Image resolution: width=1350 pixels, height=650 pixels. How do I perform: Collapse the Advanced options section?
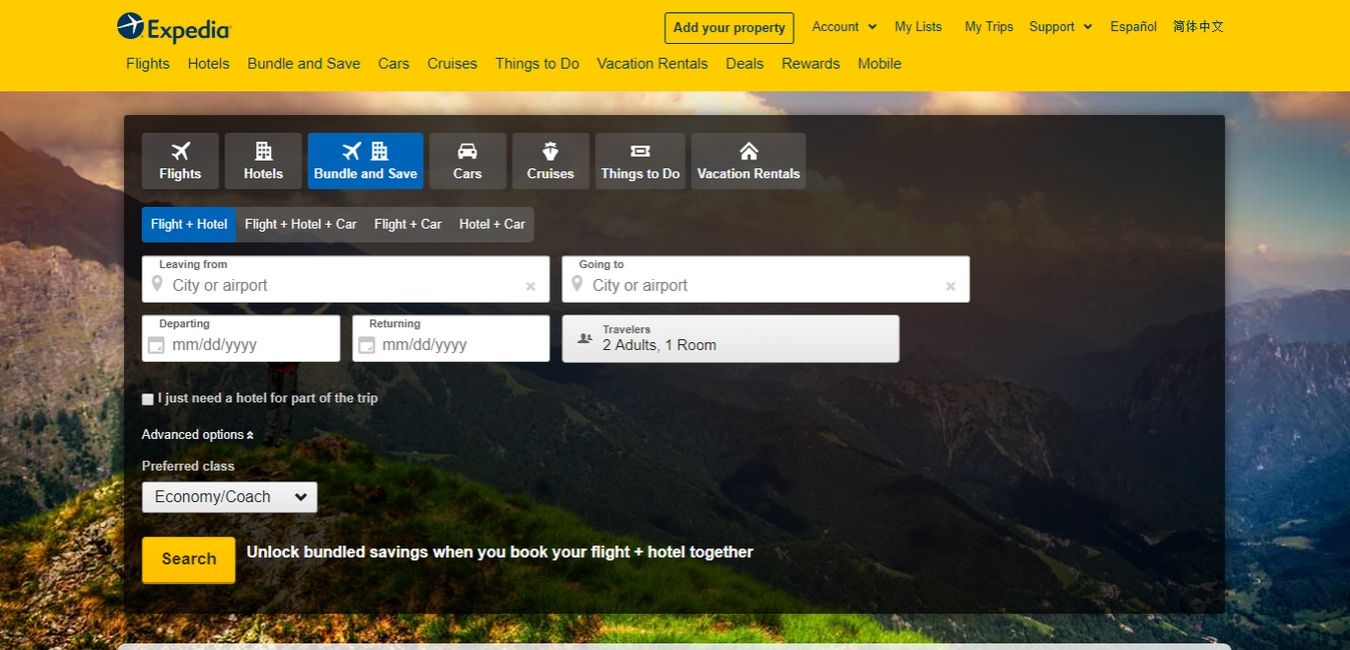coord(197,435)
